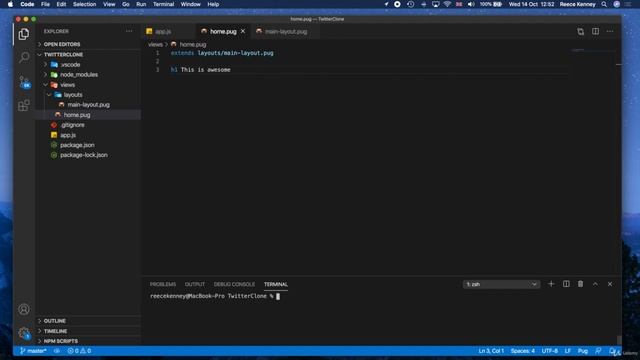640x360 pixels.
Task: Click the views breadcrumb
Action: pos(155,44)
